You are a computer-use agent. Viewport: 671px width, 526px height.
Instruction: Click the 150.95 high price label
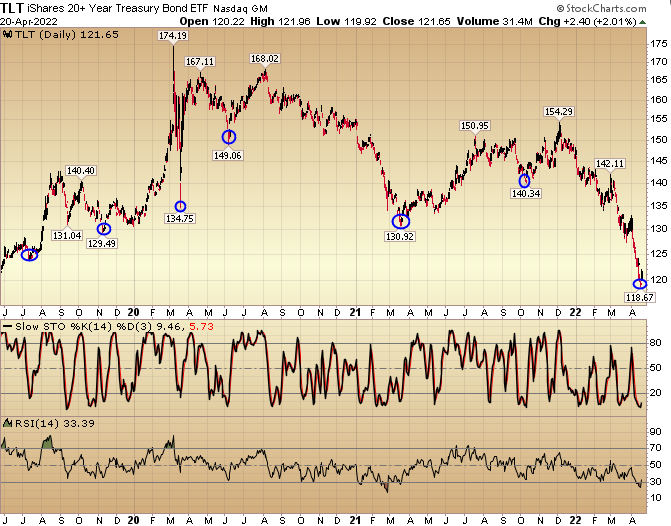(475, 125)
